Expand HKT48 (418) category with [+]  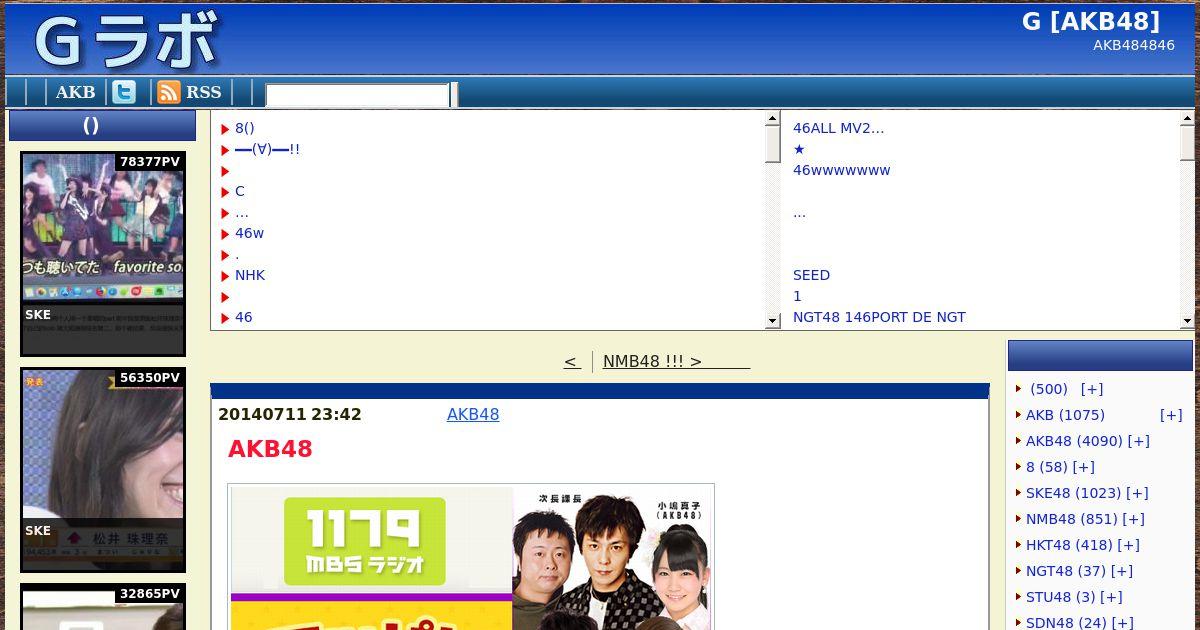[1128, 545]
